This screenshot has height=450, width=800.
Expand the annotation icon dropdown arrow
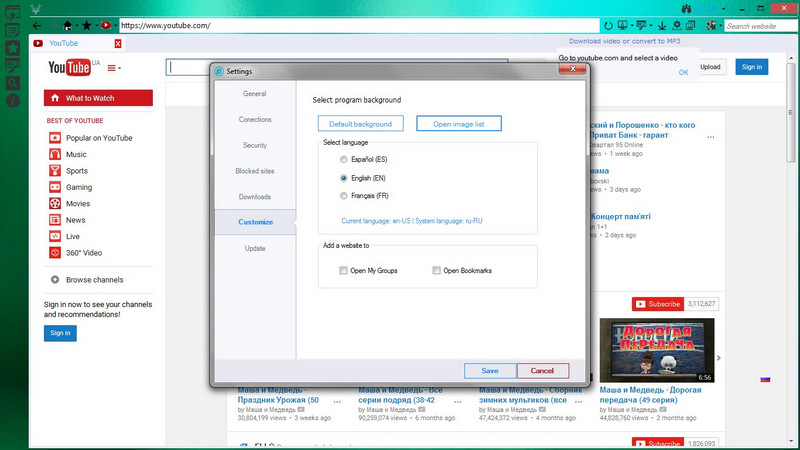click(651, 26)
